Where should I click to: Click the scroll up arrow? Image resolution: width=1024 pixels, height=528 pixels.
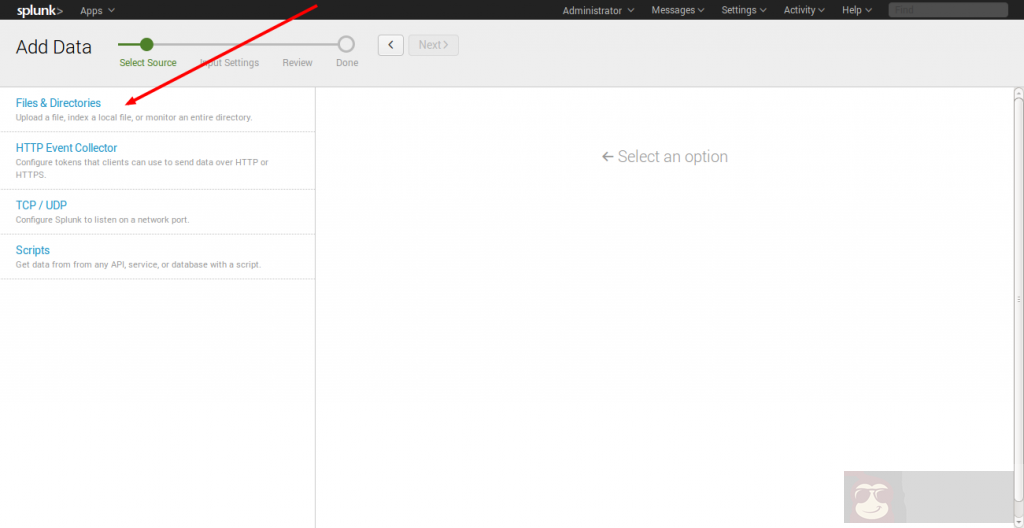[x=1018, y=94]
